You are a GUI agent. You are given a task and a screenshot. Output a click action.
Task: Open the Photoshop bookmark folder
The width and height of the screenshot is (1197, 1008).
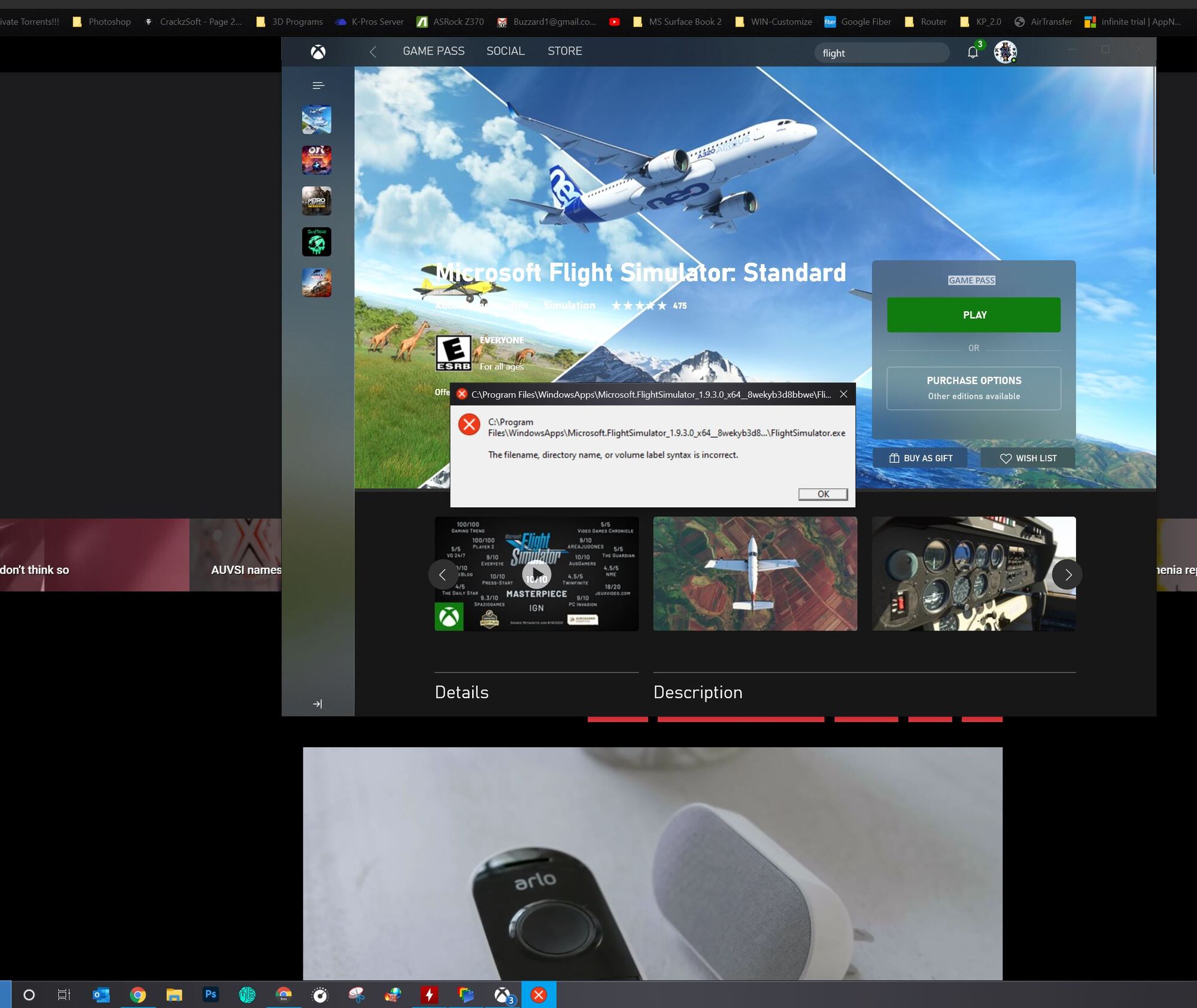coord(102,22)
